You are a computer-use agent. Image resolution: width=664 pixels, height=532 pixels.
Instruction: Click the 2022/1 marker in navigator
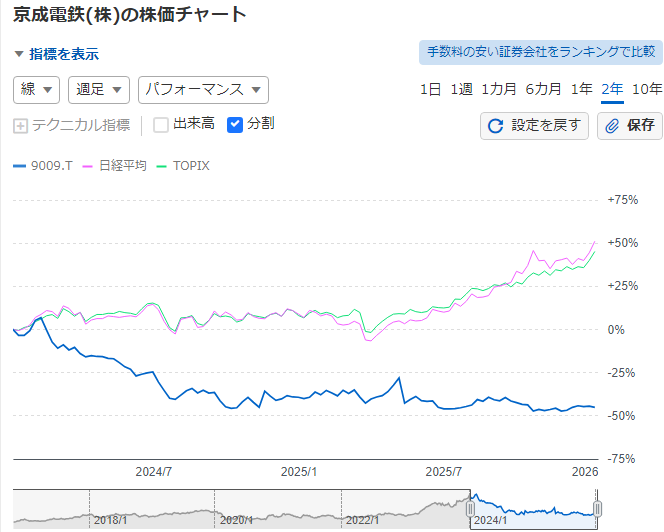click(x=362, y=520)
